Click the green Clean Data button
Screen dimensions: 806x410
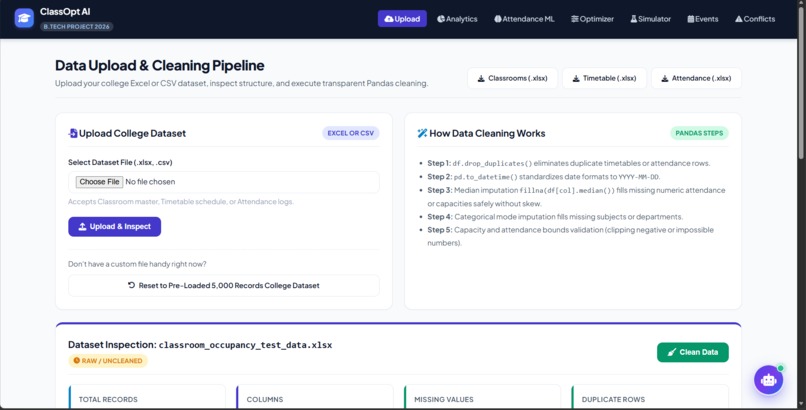[x=692, y=352]
